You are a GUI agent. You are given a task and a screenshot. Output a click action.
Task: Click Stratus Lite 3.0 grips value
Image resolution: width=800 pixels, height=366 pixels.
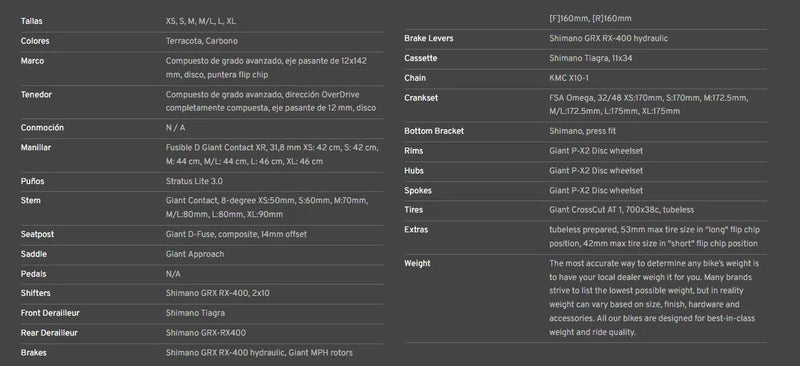(194, 181)
